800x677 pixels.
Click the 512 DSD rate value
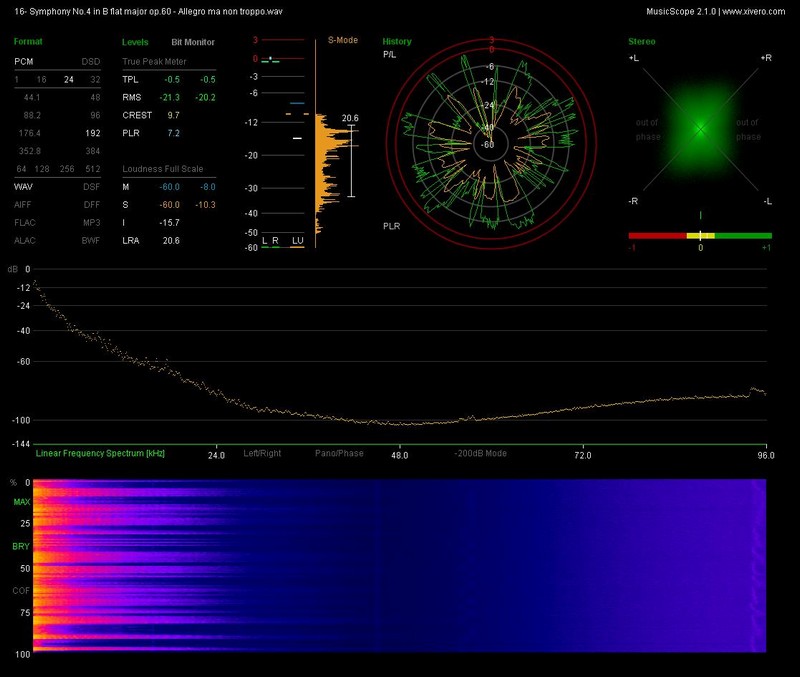click(93, 169)
